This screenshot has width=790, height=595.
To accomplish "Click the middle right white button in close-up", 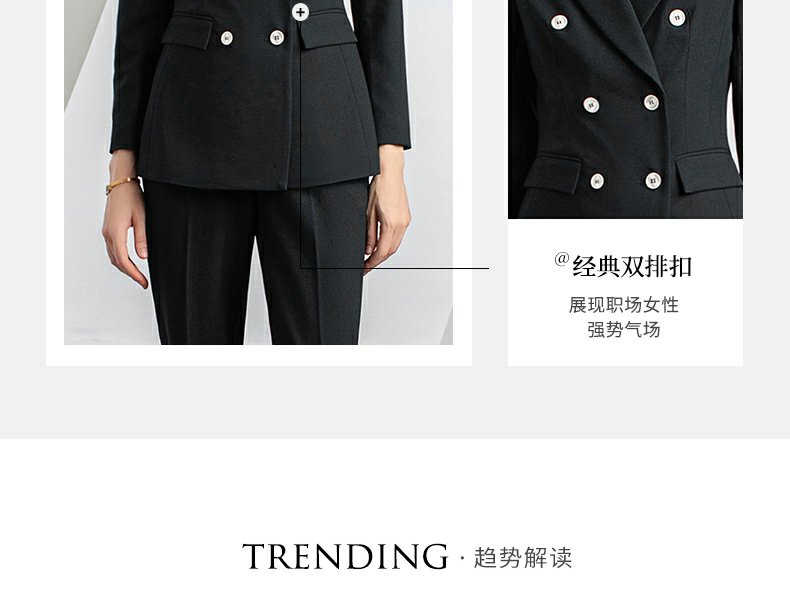I will pos(651,102).
